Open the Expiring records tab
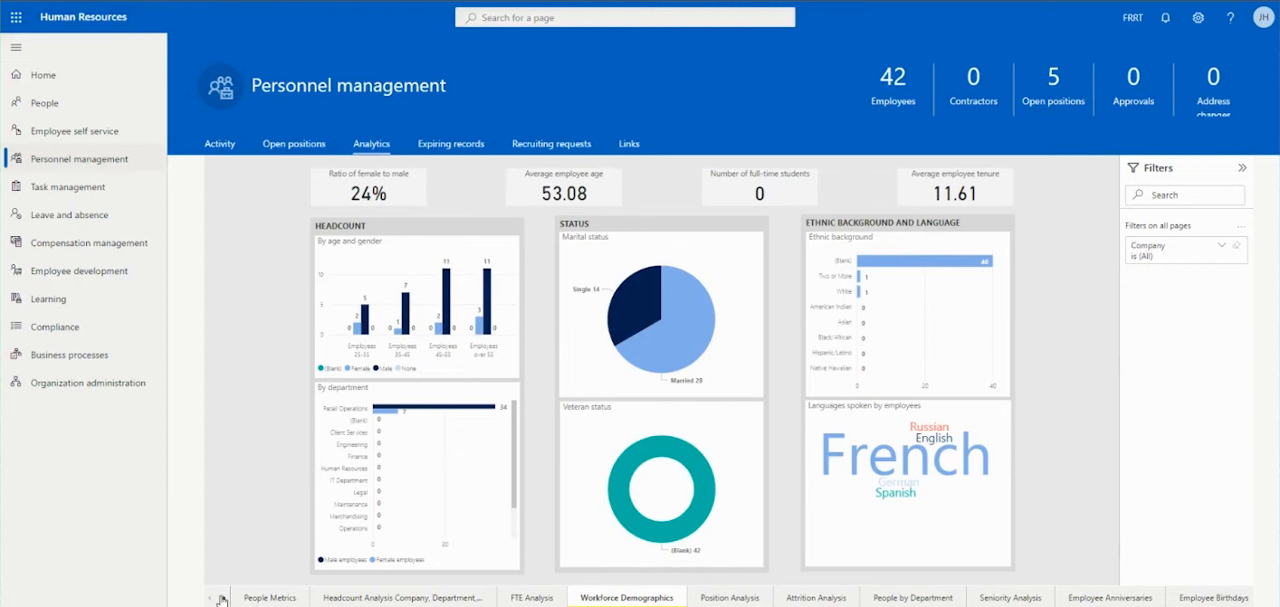 pos(451,144)
